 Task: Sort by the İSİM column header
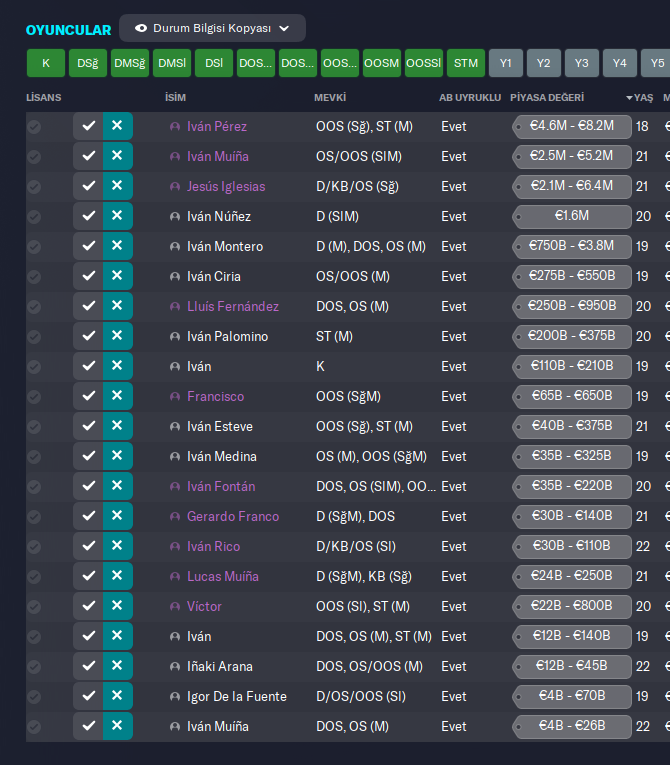(175, 98)
